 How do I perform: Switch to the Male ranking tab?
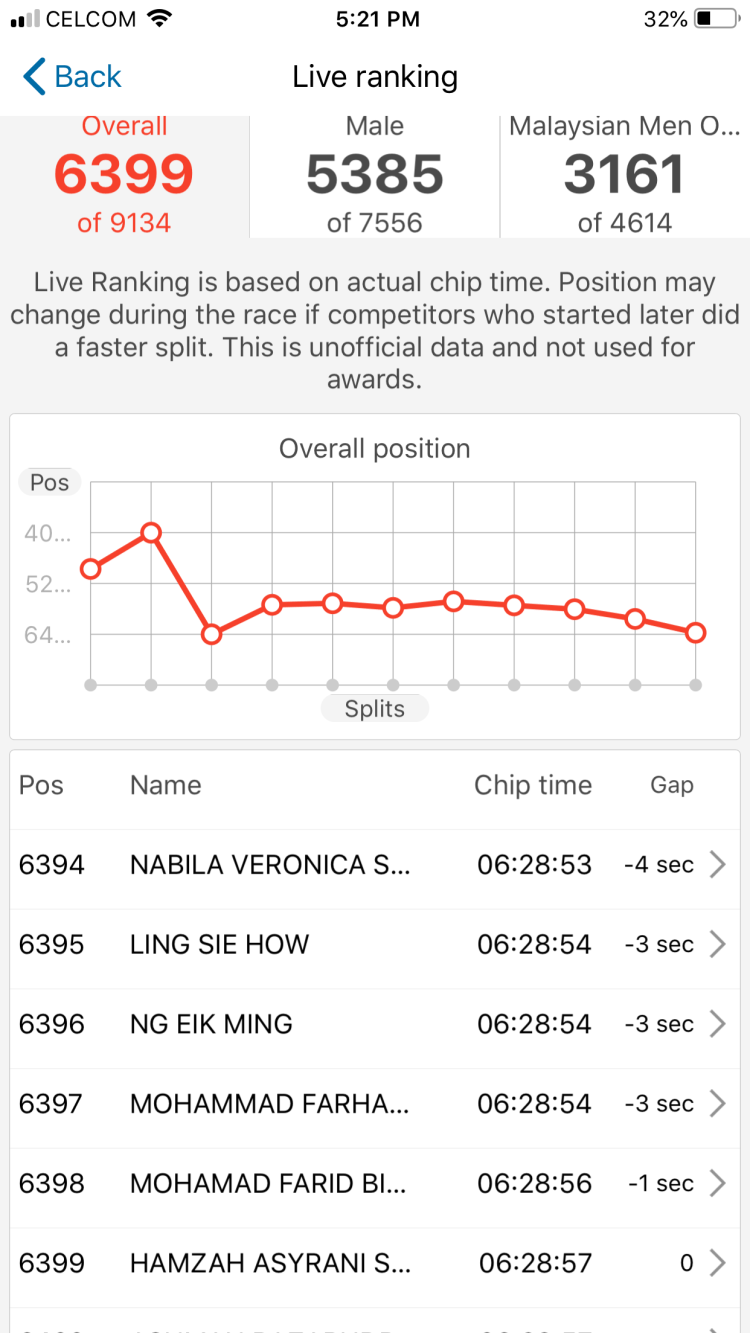(375, 176)
